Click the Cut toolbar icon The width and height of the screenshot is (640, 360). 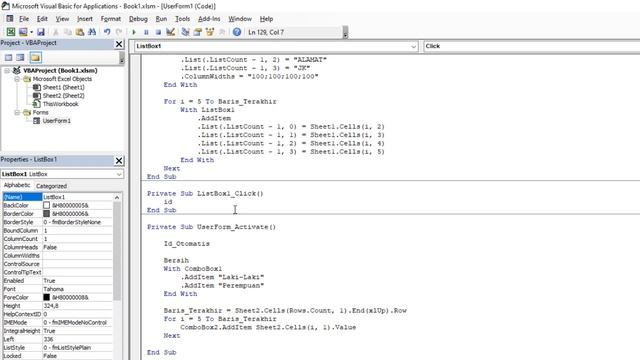56,32
